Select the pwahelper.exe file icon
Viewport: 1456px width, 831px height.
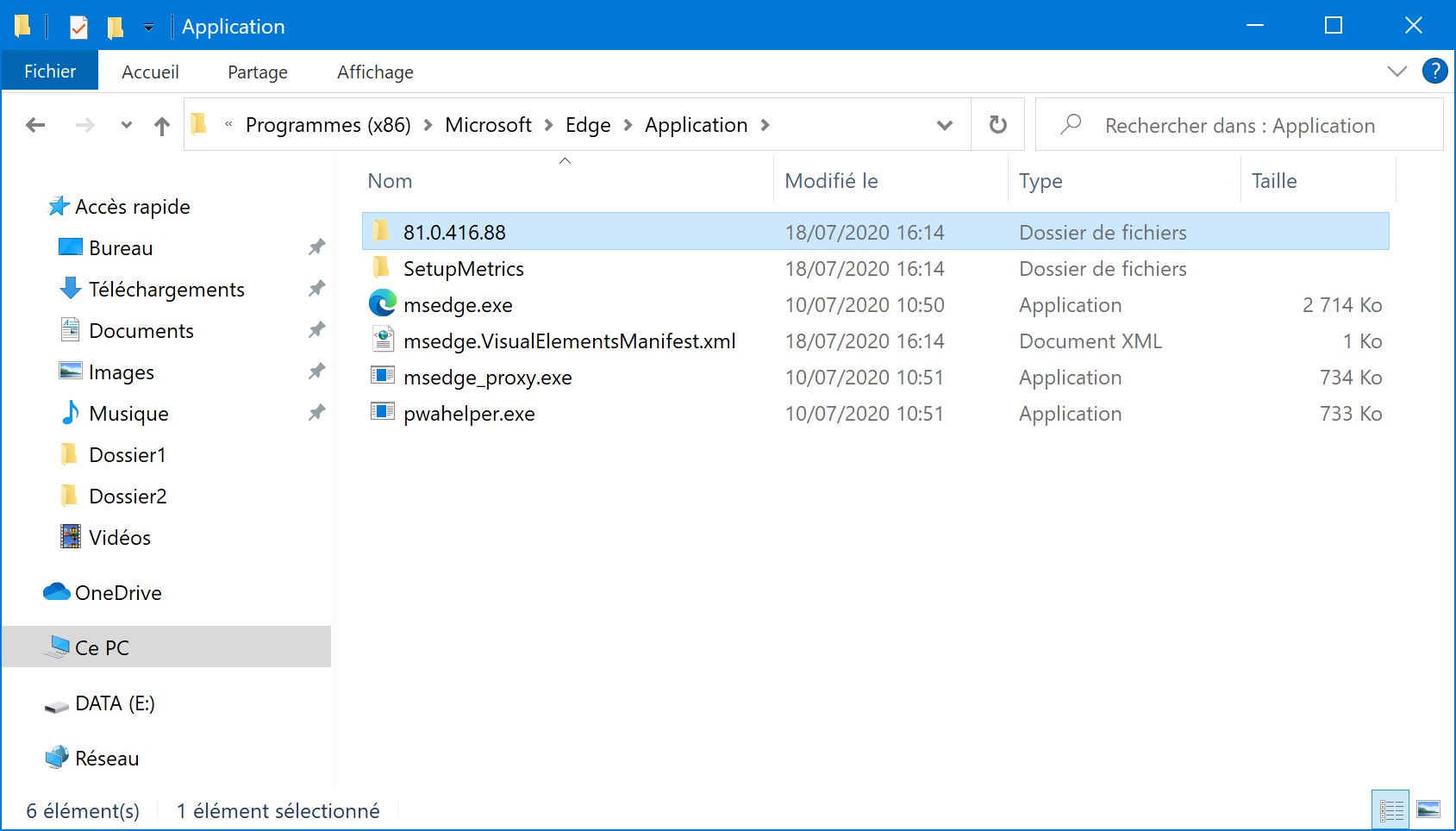click(x=382, y=412)
